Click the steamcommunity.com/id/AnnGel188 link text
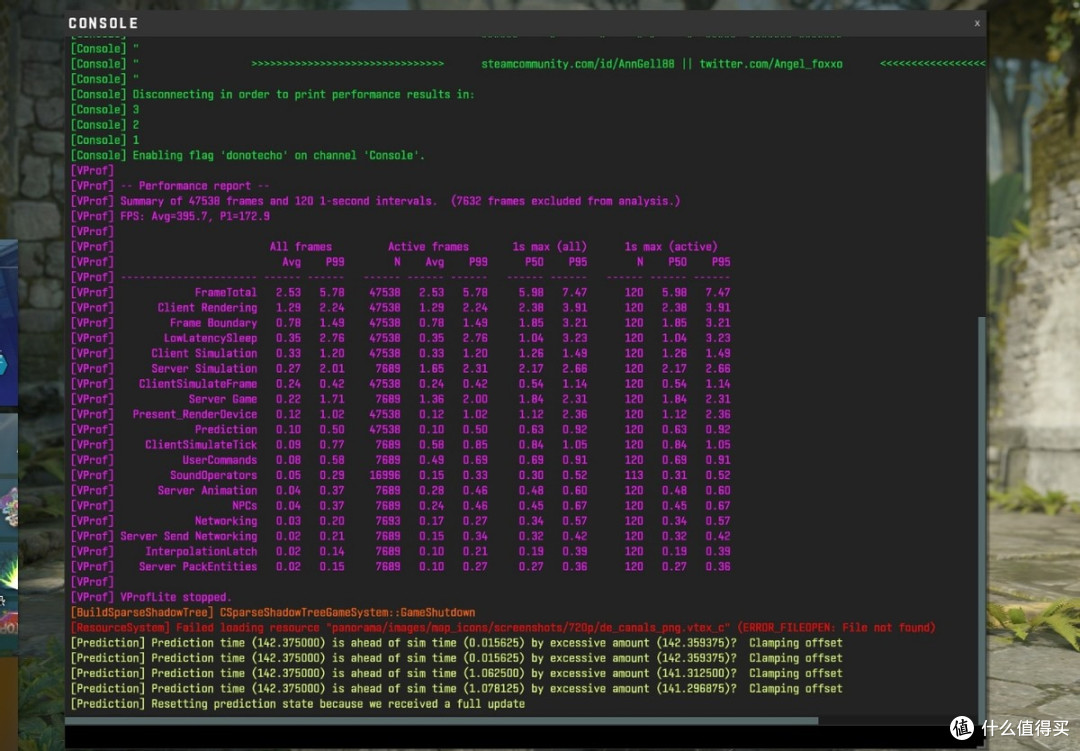The image size is (1080, 751). [x=578, y=64]
